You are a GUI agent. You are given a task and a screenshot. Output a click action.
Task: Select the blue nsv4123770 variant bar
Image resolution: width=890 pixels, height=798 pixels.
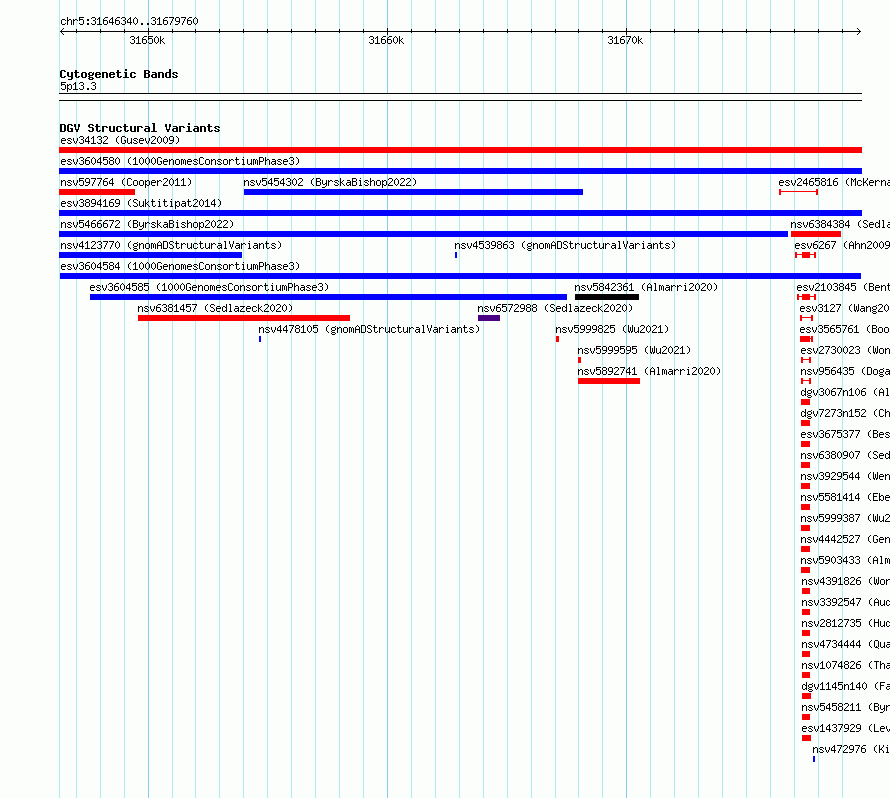150,255
